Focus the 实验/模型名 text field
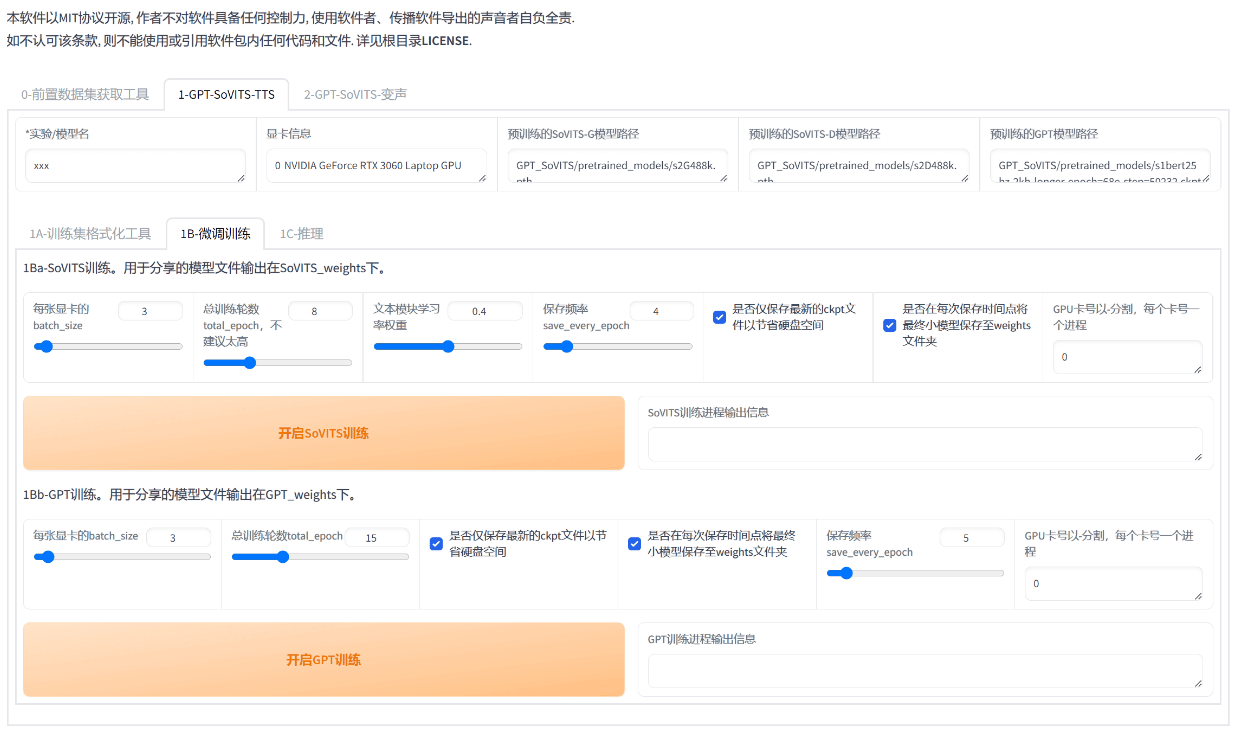Image resolution: width=1250 pixels, height=743 pixels. click(135, 166)
